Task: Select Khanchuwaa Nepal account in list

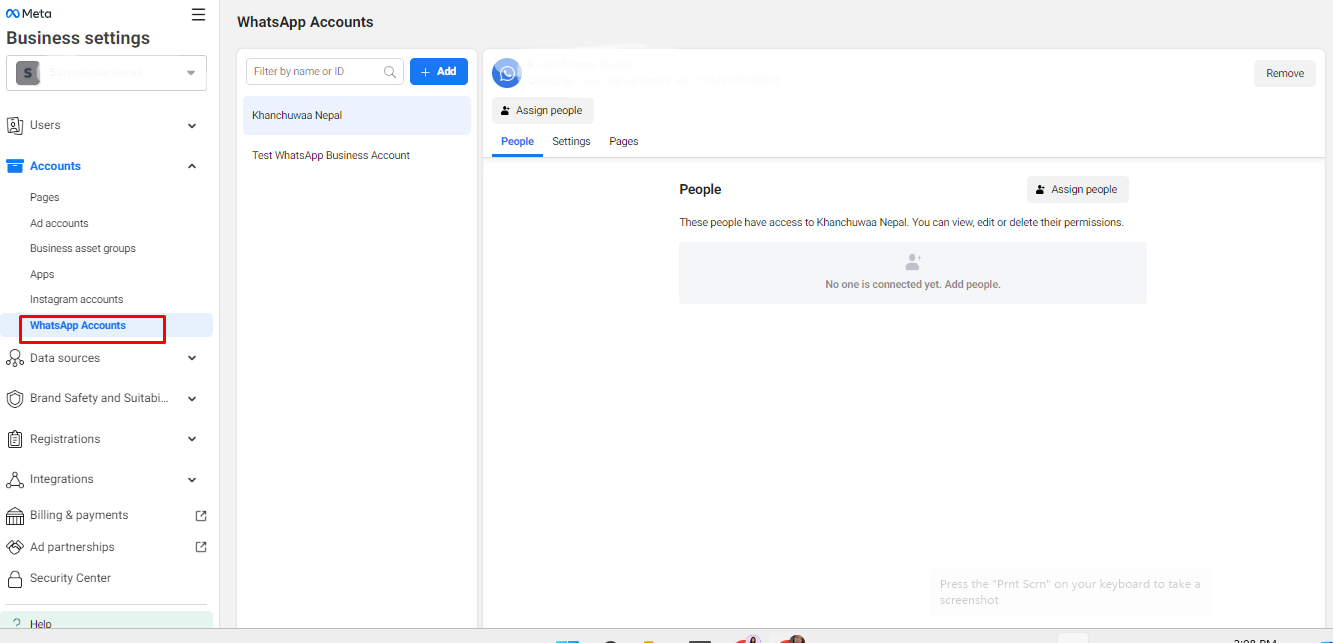Action: [357, 115]
